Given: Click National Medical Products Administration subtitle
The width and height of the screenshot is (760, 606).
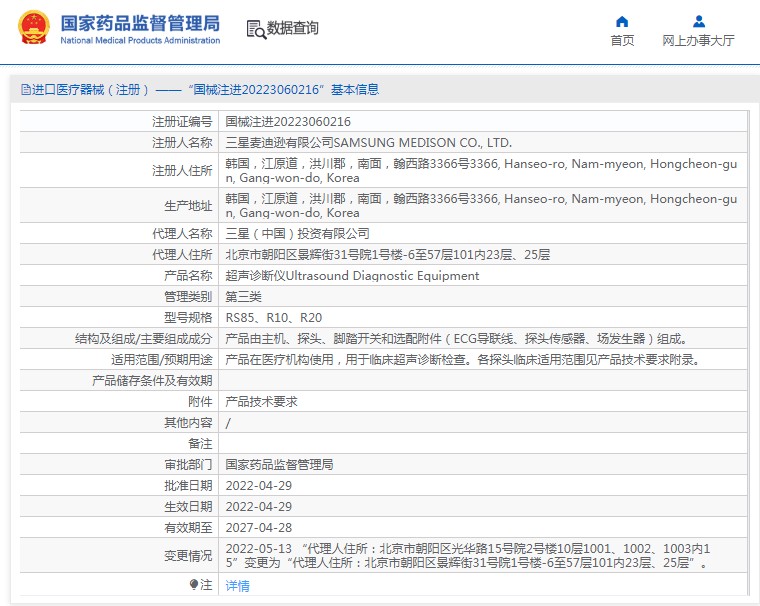Looking at the screenshot, I should pos(140,40).
